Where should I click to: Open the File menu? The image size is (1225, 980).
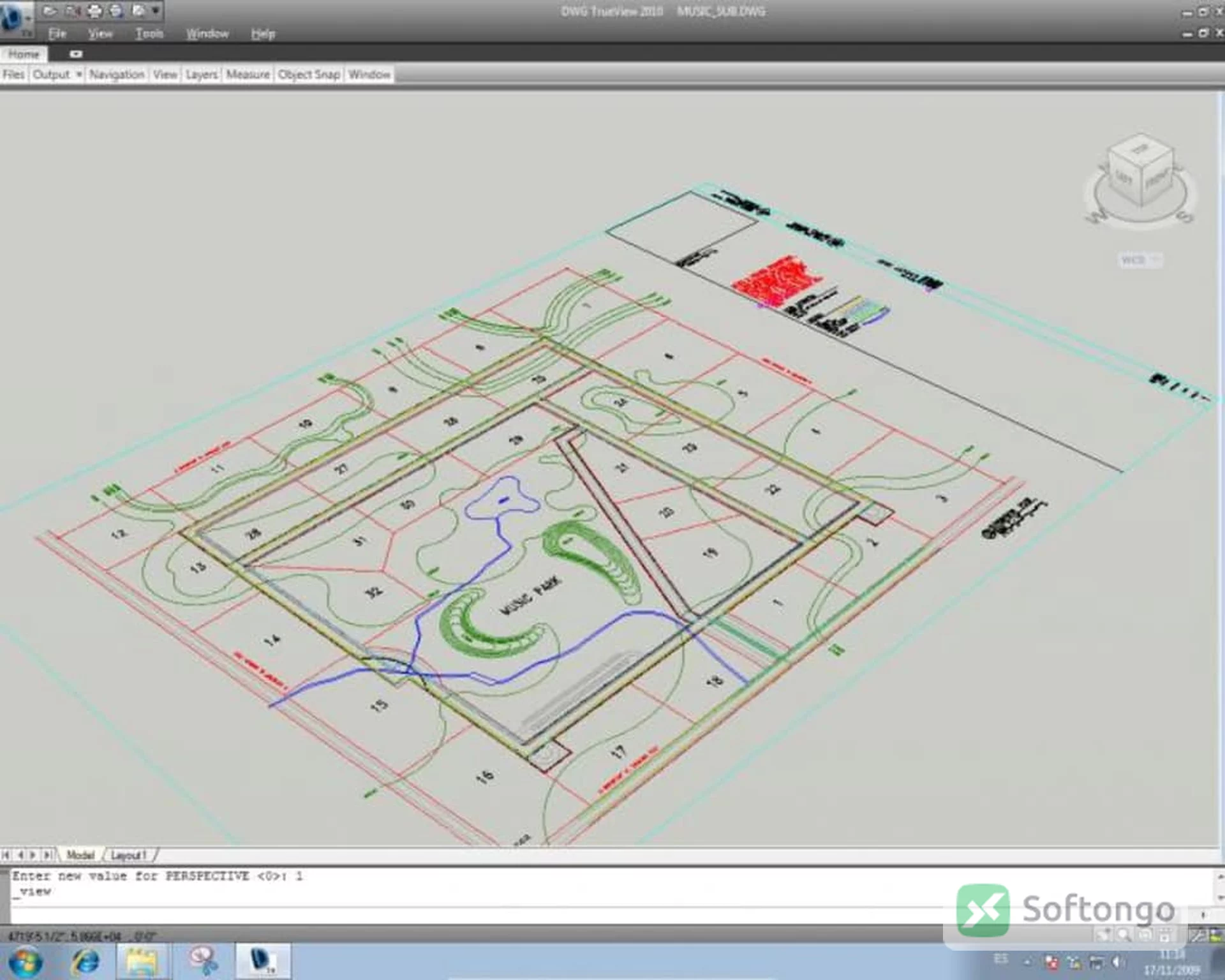[57, 34]
